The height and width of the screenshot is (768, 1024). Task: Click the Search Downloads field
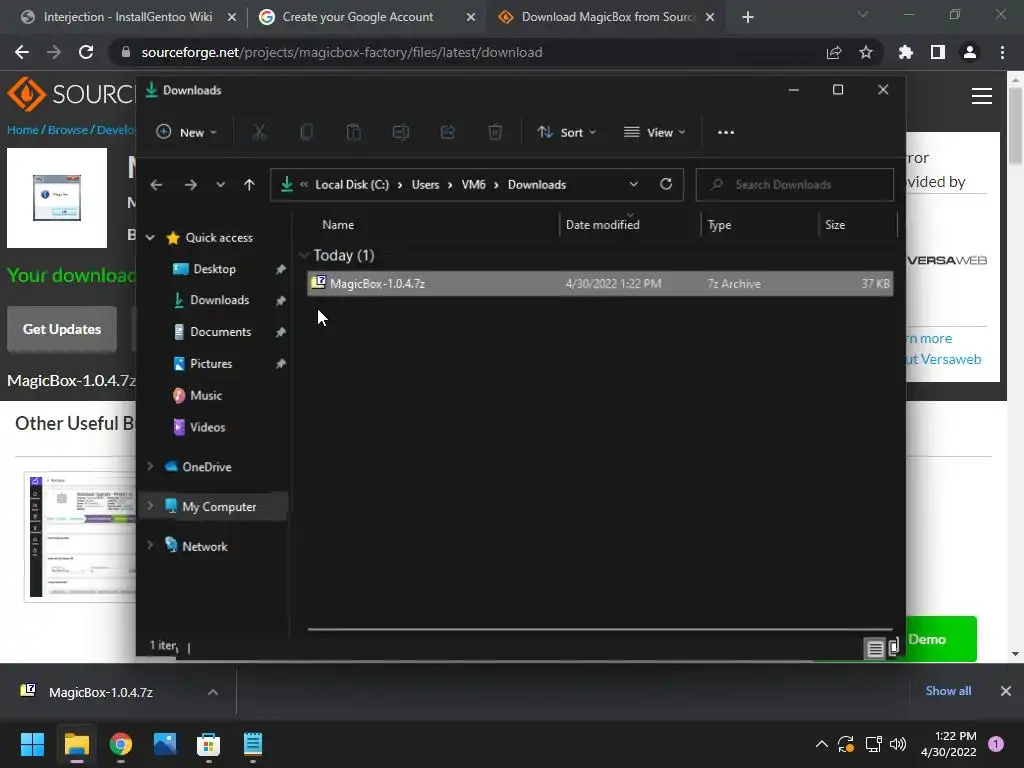(x=795, y=185)
